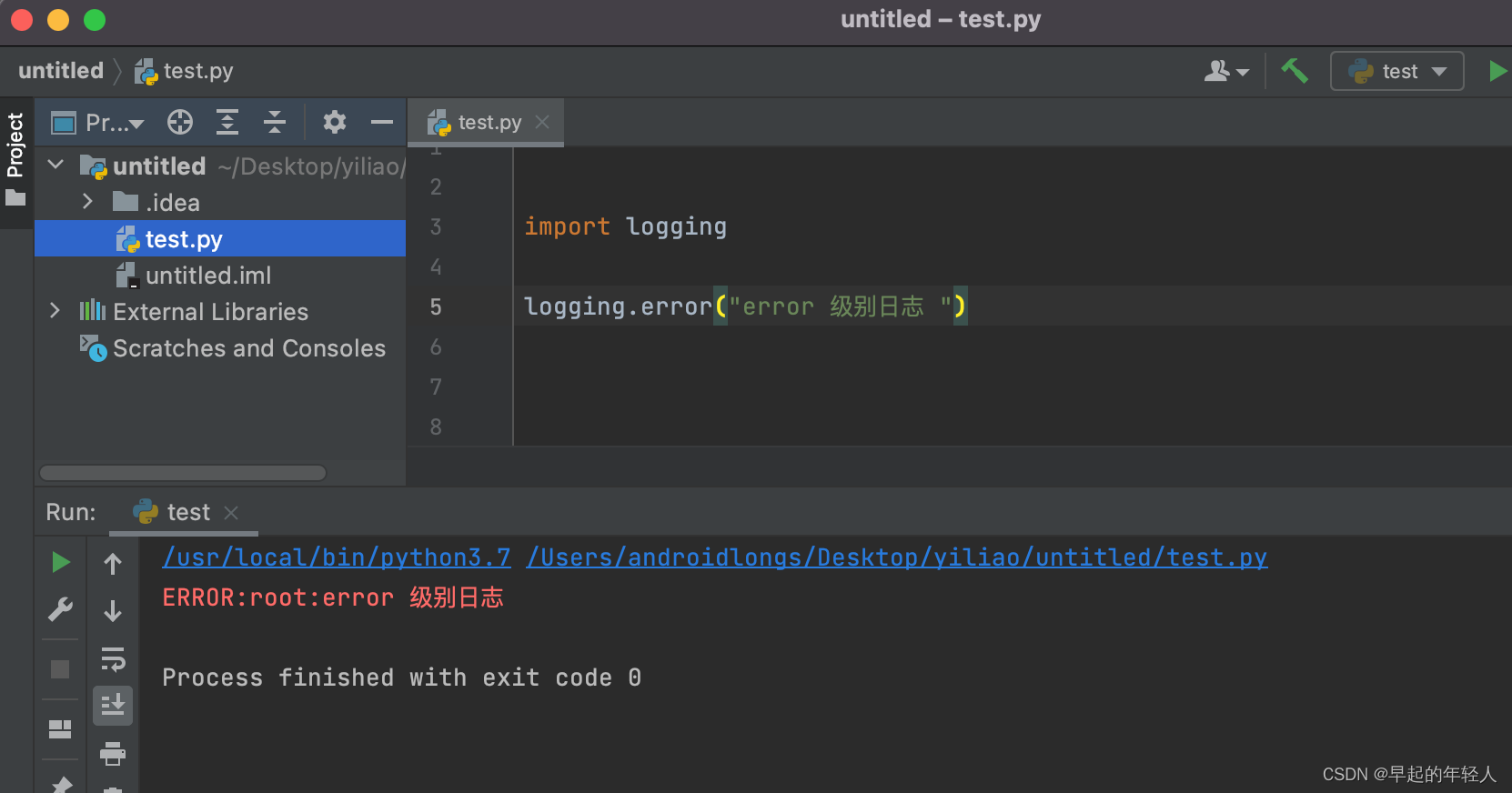Select test.py in the project tree
Viewport: 1512px width, 793px height.
pyautogui.click(x=220, y=238)
